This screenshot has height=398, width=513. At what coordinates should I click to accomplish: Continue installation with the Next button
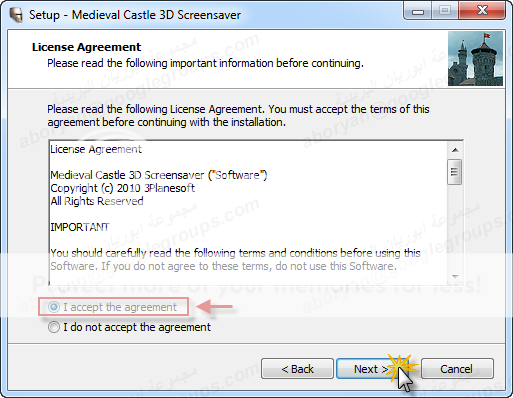tap(372, 369)
